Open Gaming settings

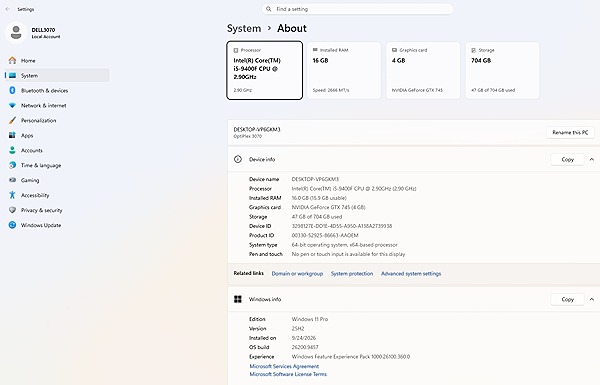click(57, 180)
